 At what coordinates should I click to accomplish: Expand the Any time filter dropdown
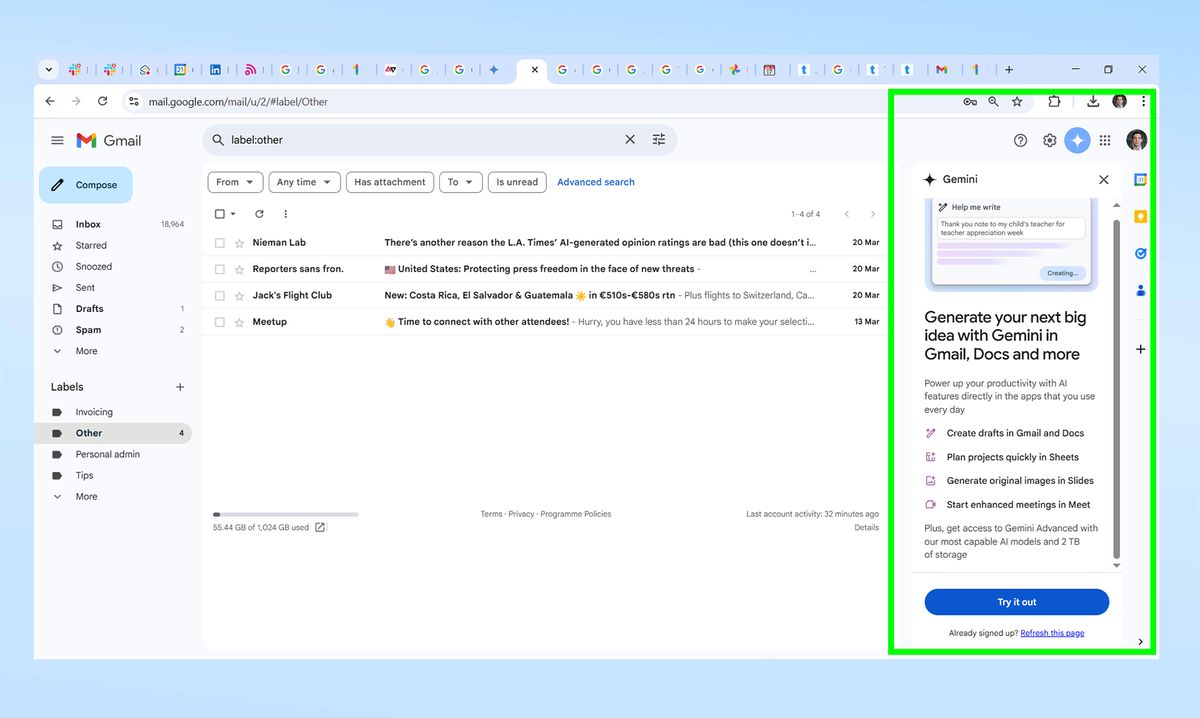(304, 181)
